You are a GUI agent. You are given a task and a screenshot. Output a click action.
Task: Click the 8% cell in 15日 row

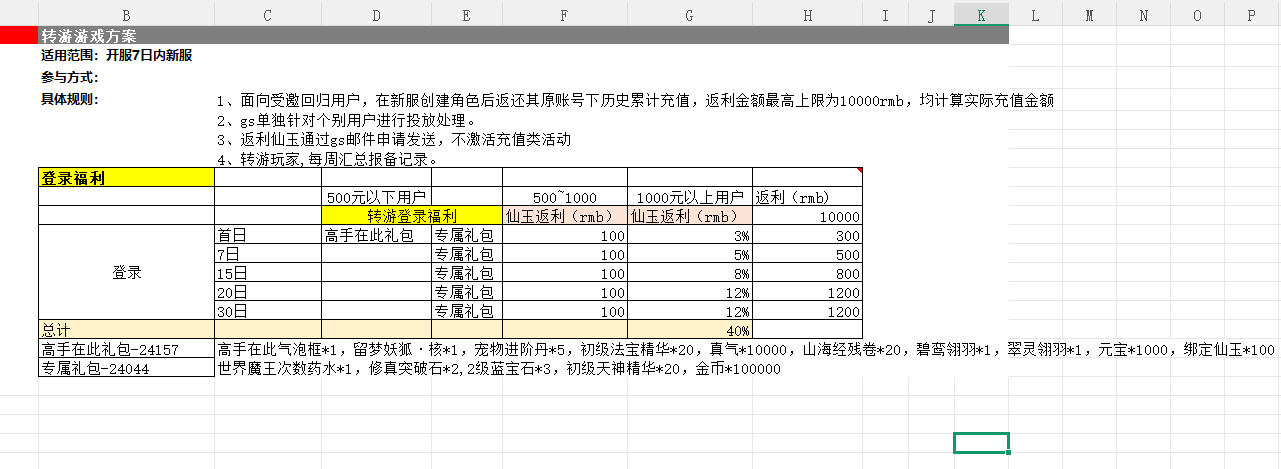click(689, 273)
